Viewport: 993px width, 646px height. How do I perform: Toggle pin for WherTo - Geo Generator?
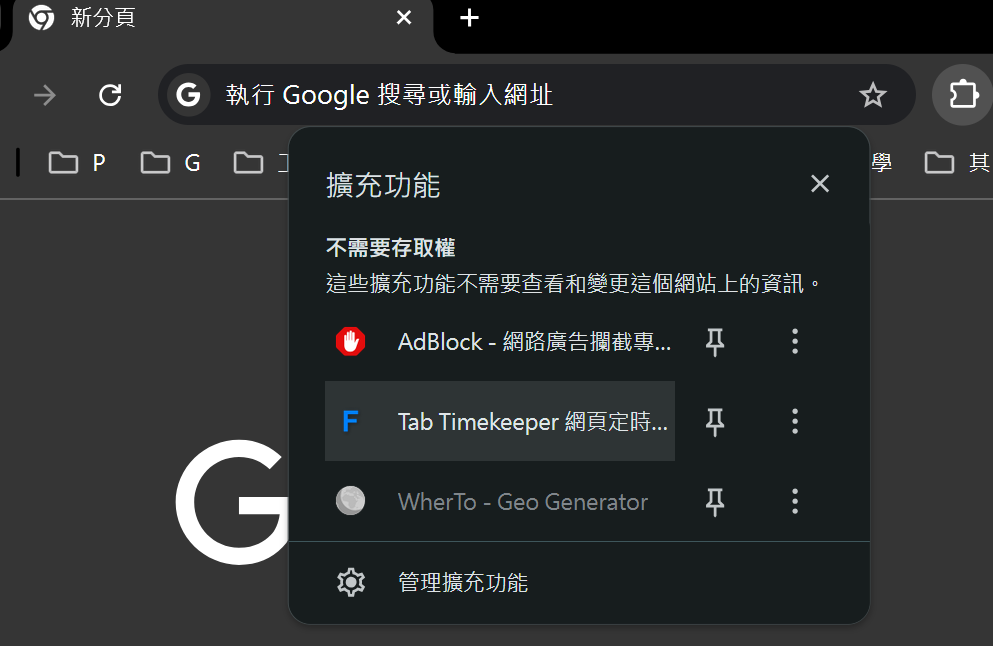715,501
